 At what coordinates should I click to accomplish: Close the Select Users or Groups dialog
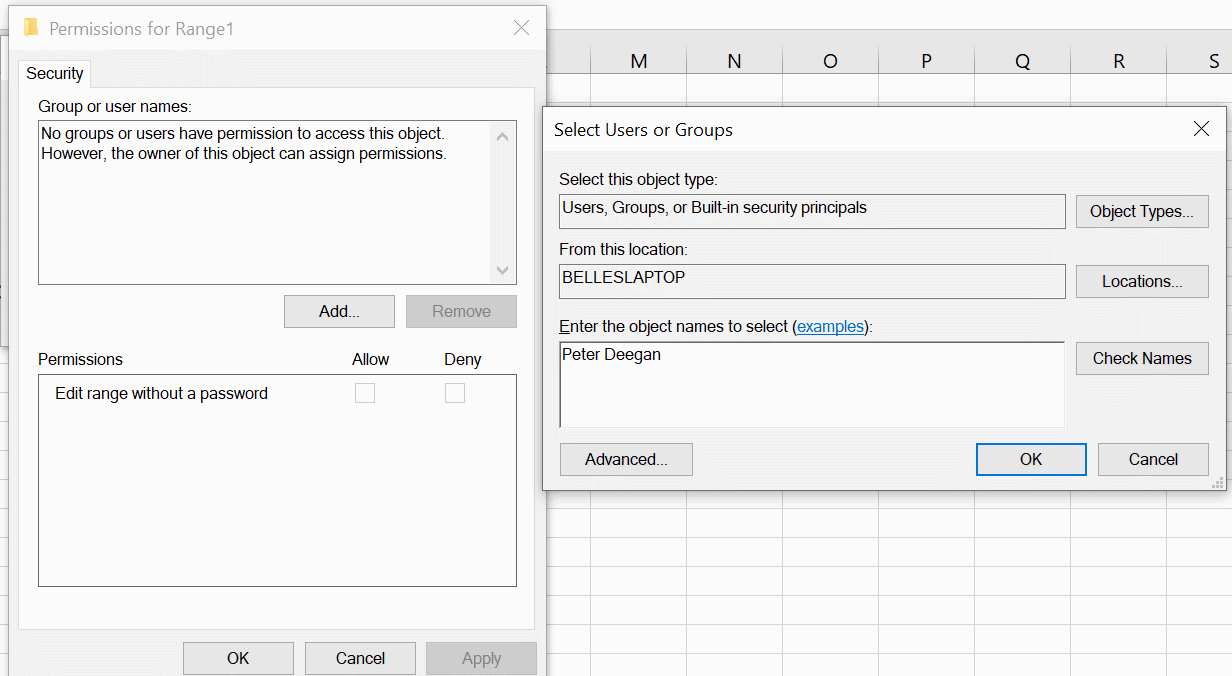pyautogui.click(x=1201, y=129)
